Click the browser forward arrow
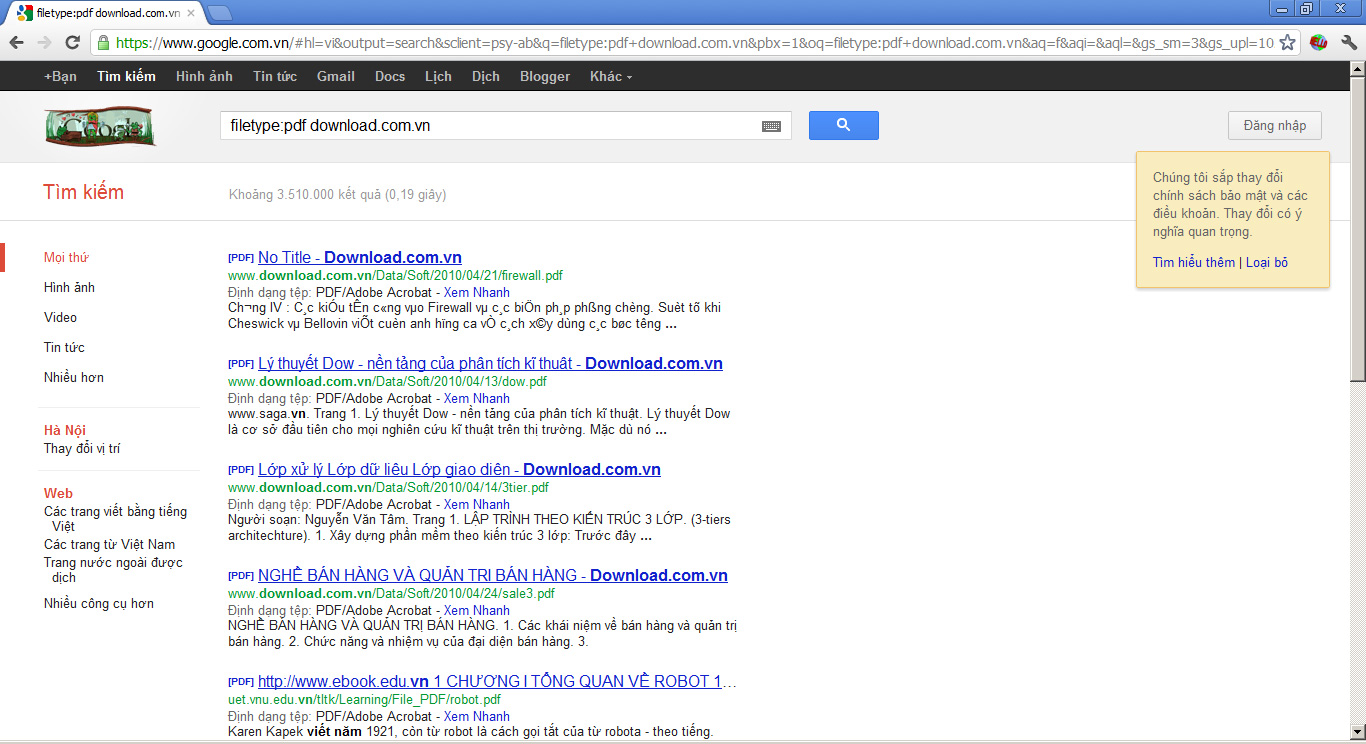 (44, 42)
